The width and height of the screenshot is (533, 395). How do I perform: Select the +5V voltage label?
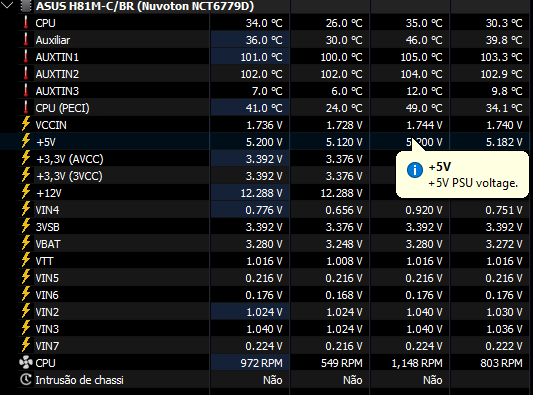46,142
